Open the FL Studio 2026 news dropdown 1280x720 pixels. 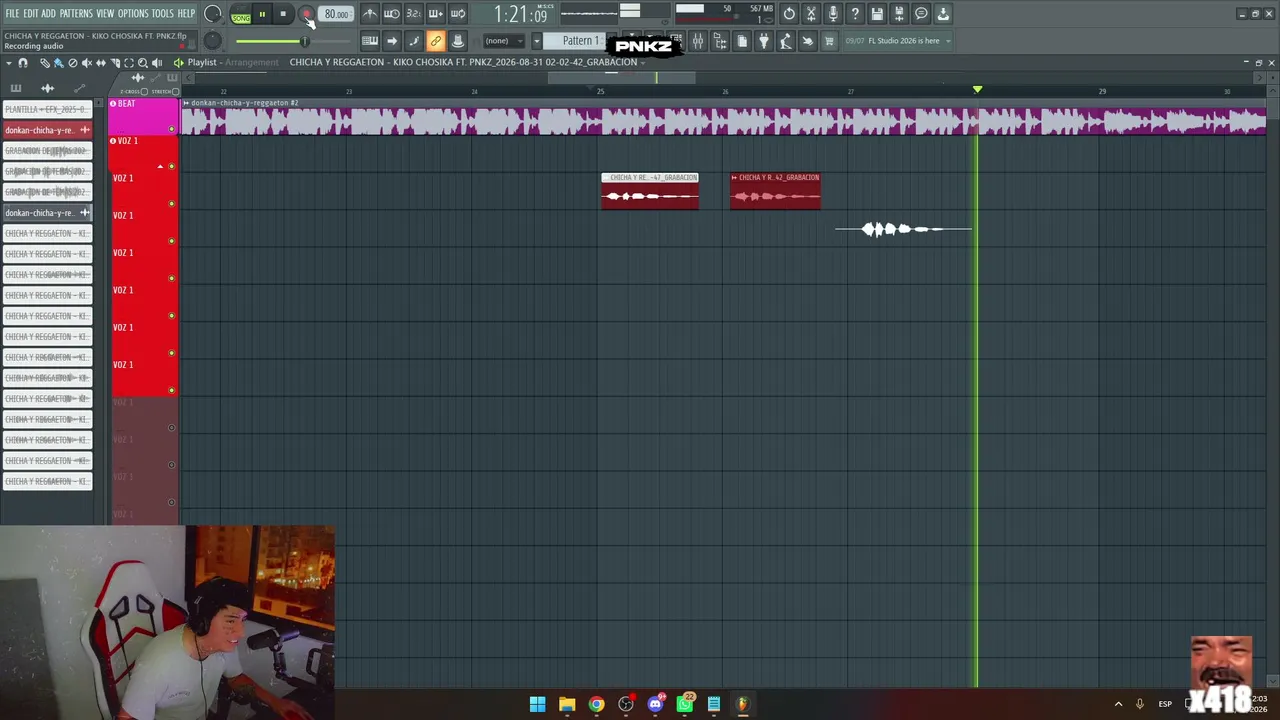898,41
